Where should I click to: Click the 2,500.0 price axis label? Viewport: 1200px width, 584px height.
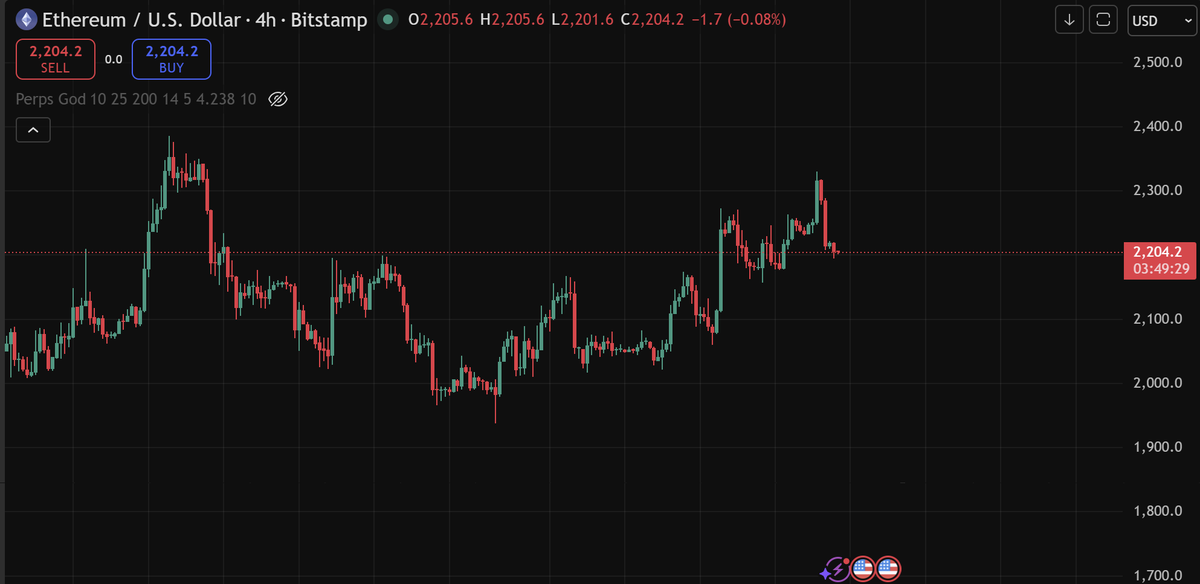[1158, 63]
